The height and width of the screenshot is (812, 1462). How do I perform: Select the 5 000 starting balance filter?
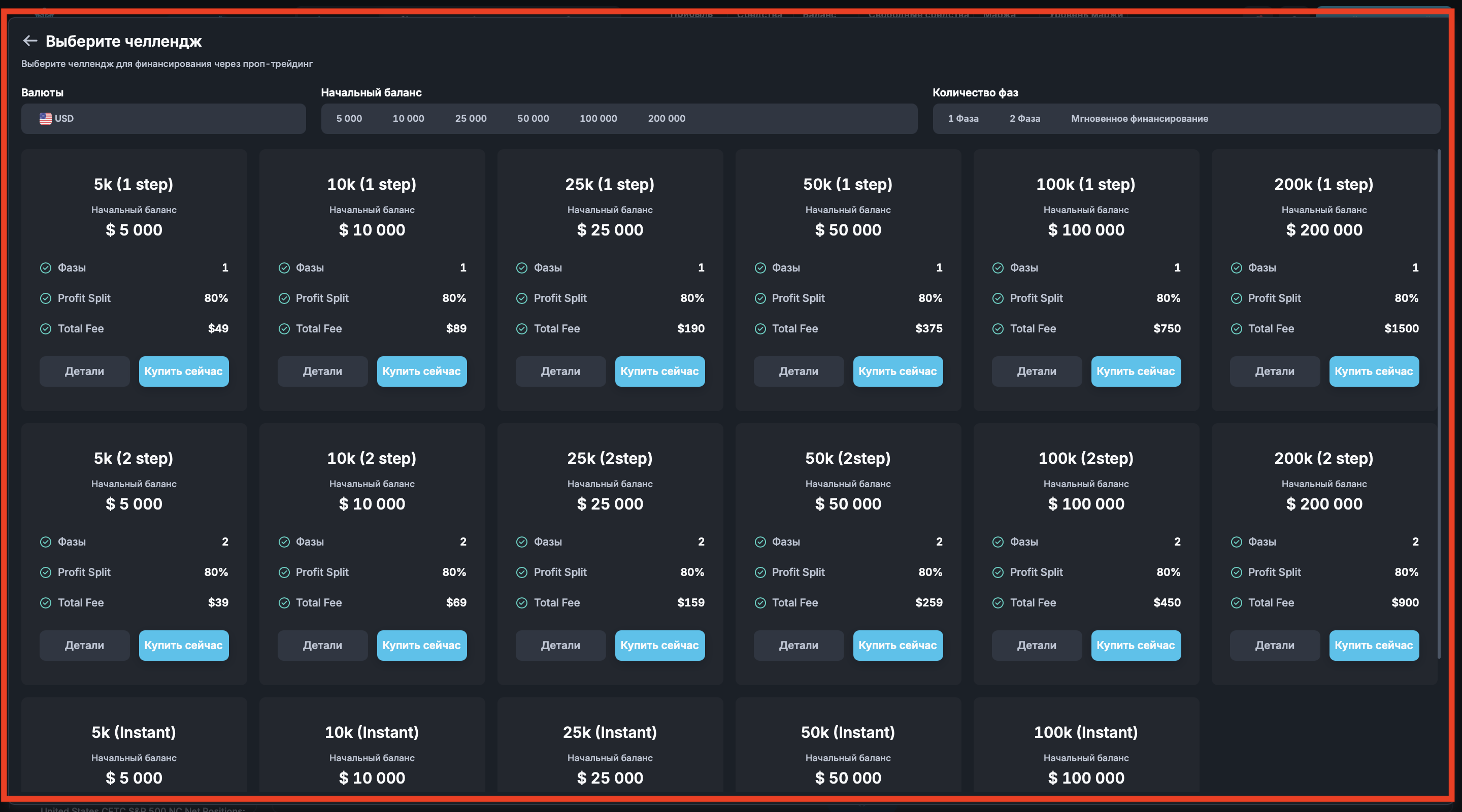(348, 119)
